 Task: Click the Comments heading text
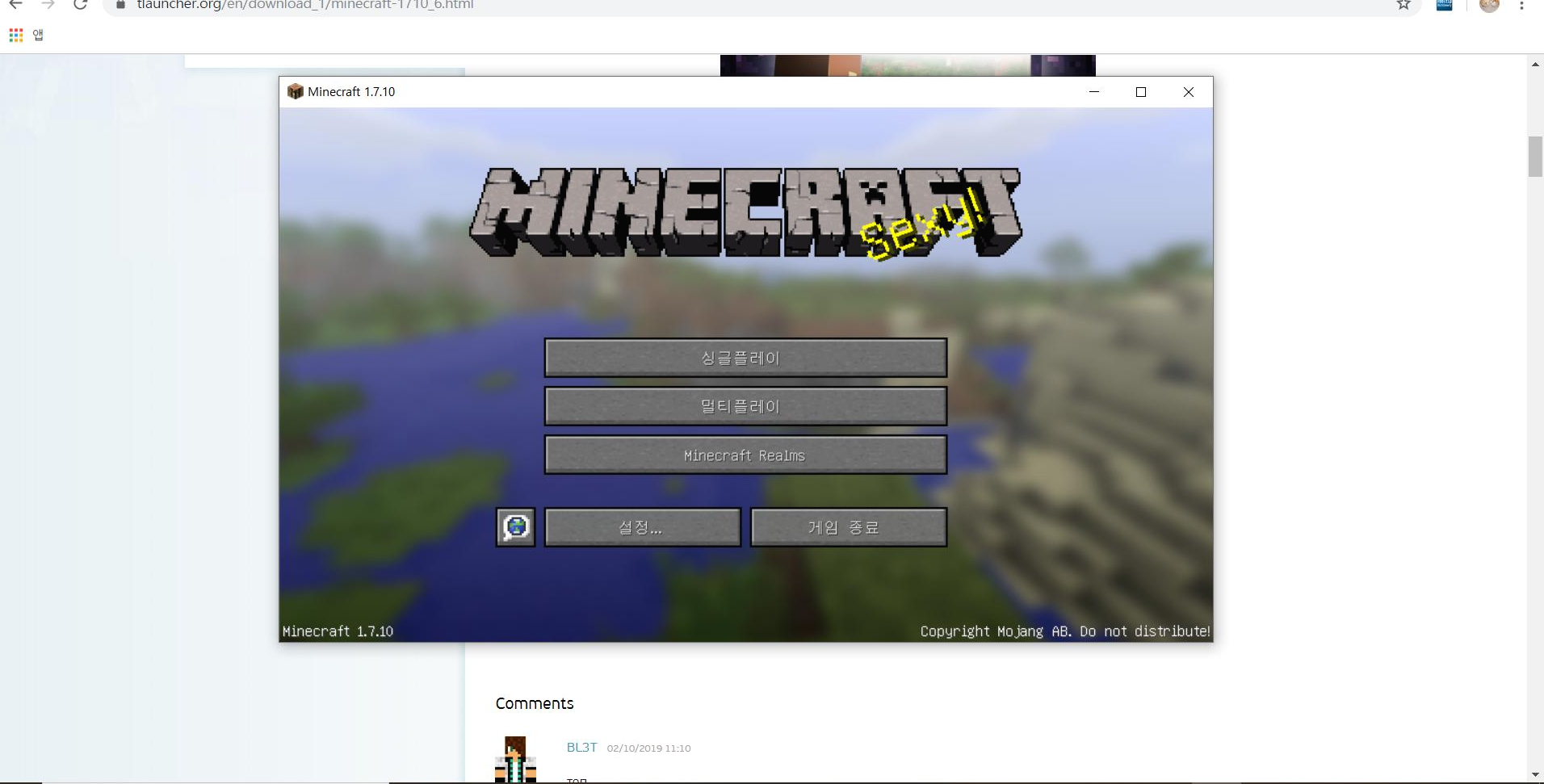point(535,703)
